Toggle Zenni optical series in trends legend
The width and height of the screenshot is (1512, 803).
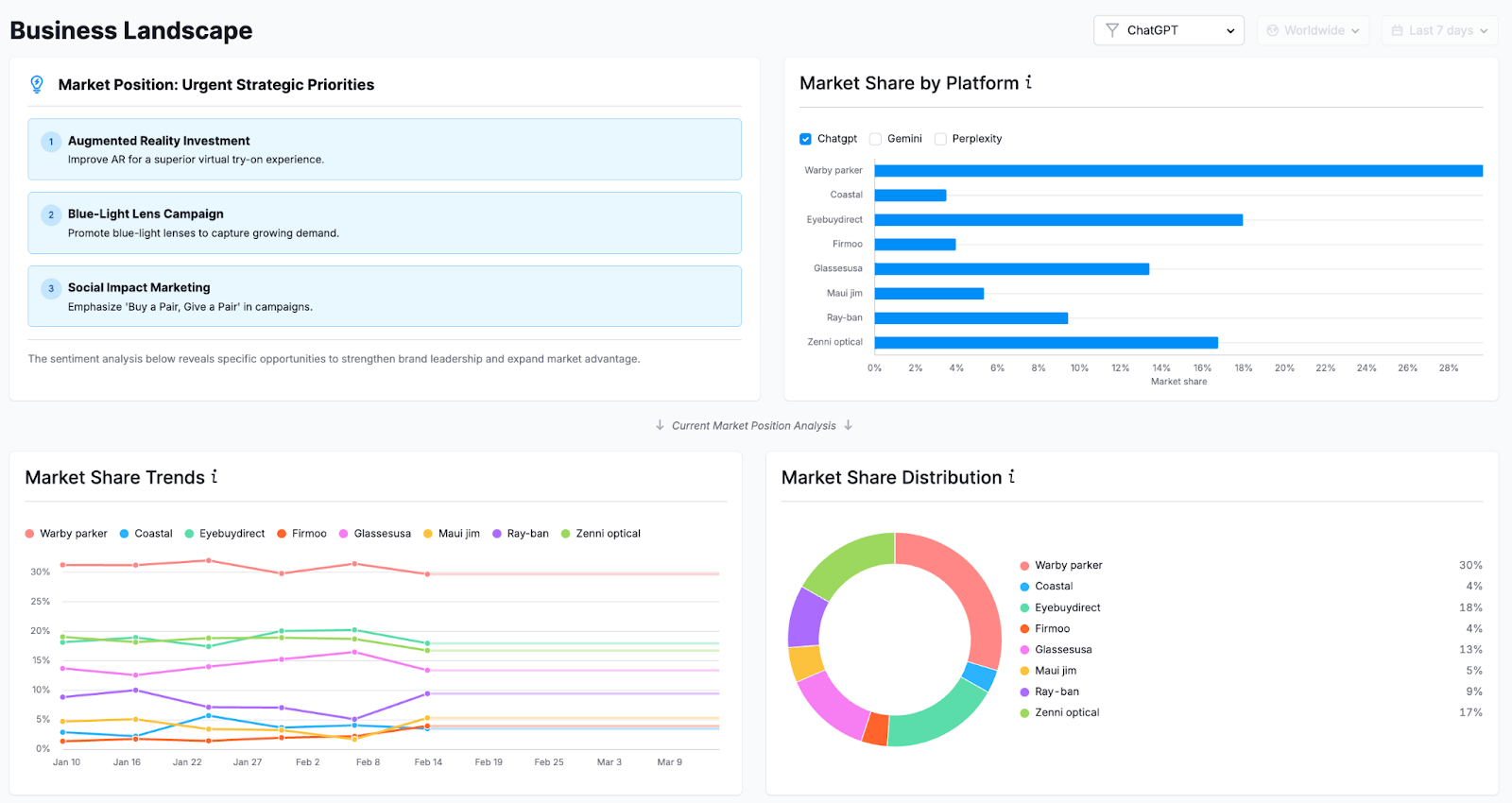601,534
